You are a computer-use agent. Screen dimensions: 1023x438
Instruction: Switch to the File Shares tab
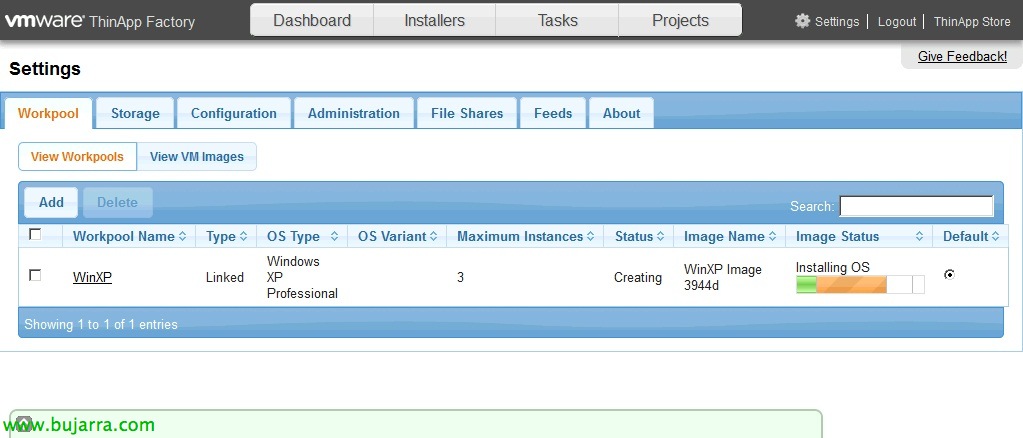coord(467,113)
